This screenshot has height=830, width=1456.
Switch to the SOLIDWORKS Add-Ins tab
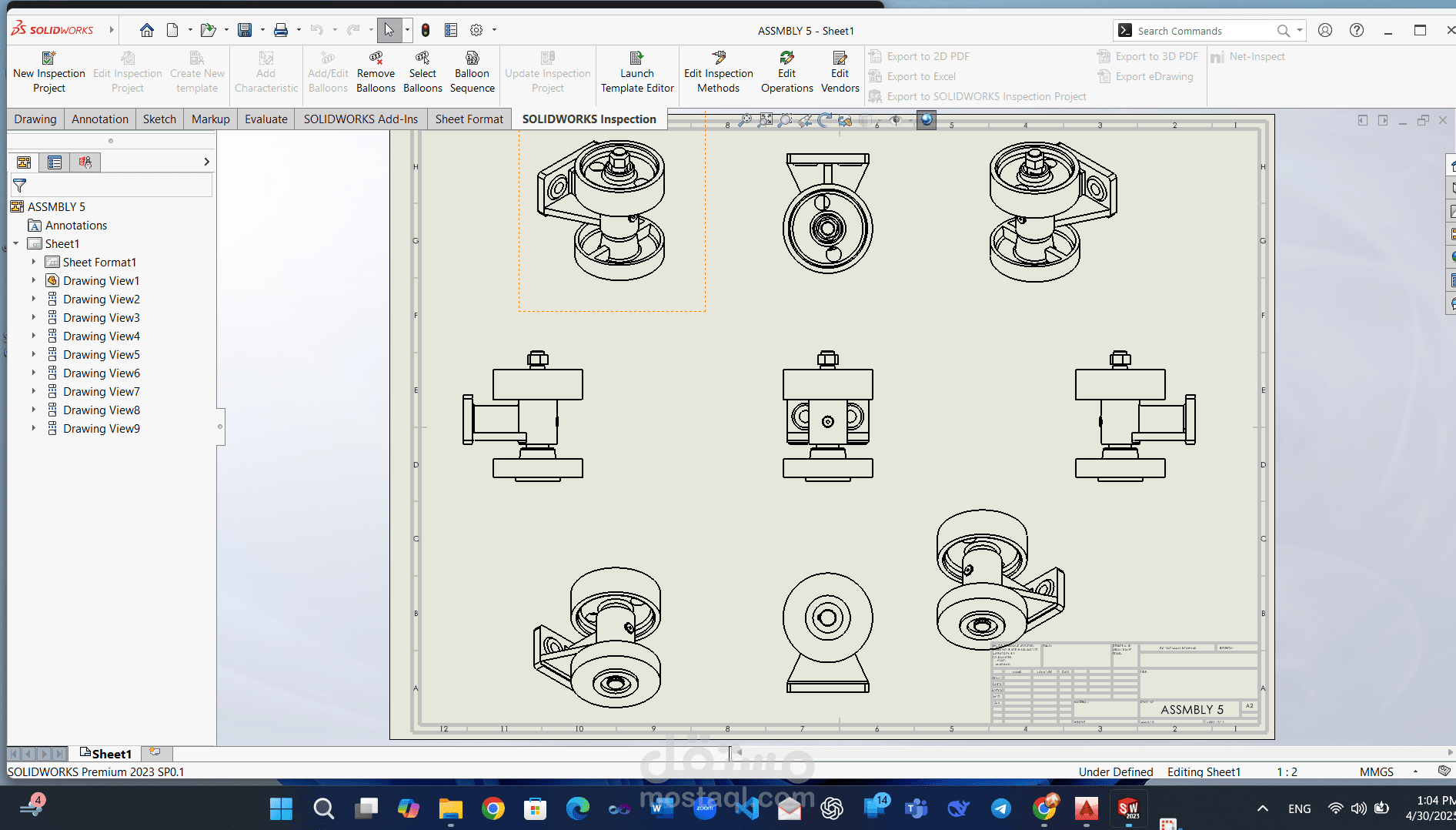click(361, 119)
